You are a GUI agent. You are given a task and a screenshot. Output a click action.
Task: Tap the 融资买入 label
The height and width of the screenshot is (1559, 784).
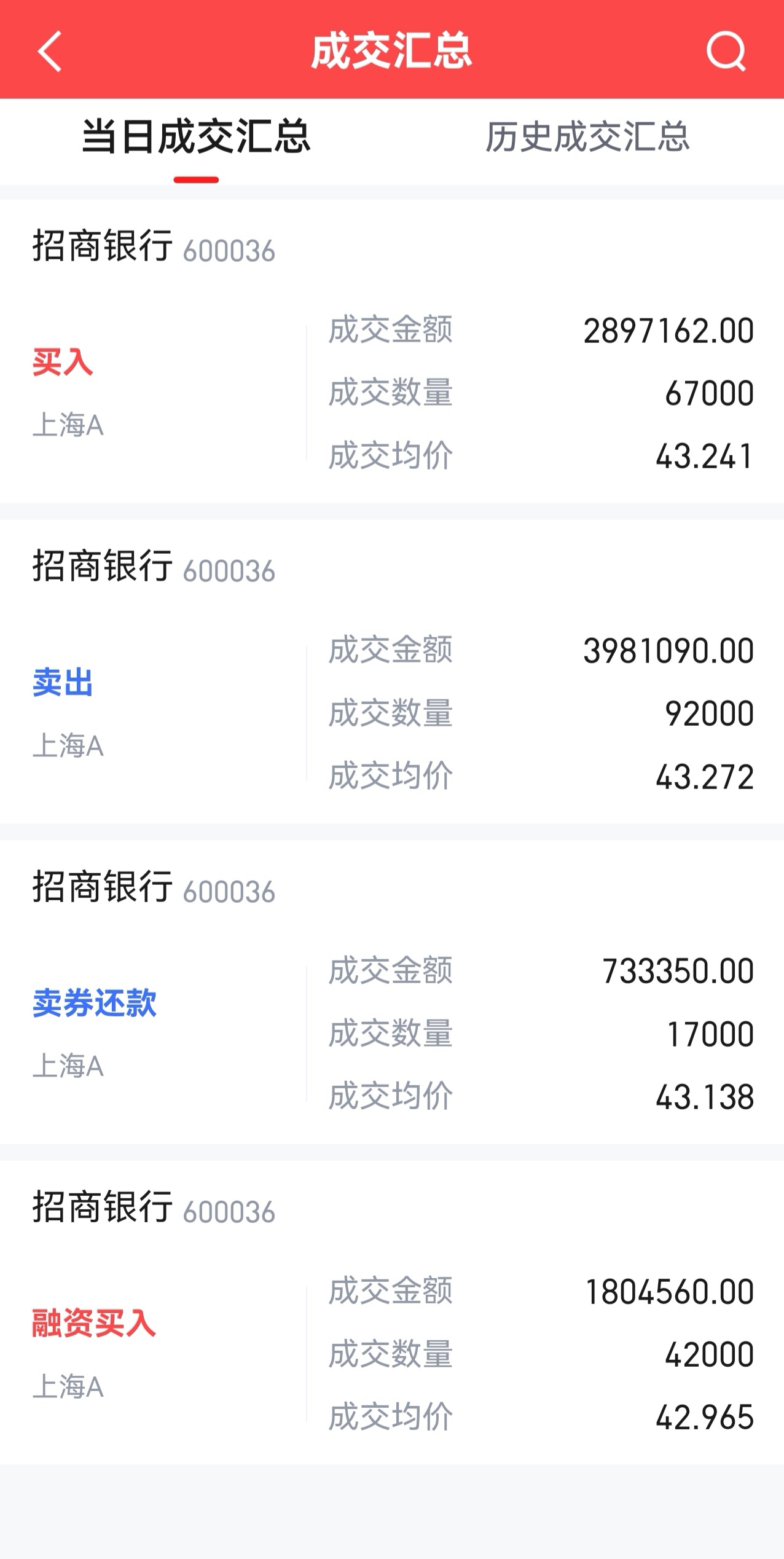click(x=94, y=1323)
